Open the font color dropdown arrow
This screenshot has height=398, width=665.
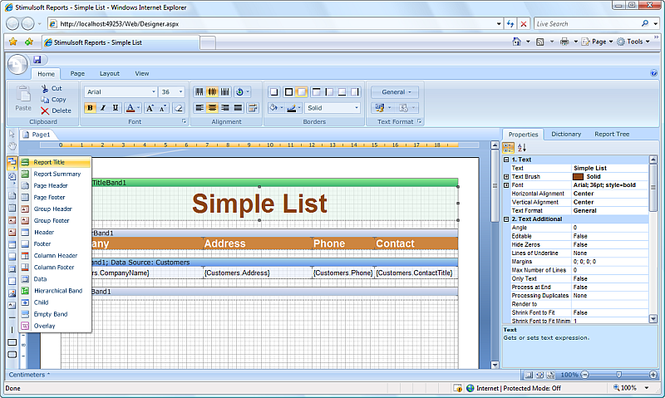(x=138, y=108)
